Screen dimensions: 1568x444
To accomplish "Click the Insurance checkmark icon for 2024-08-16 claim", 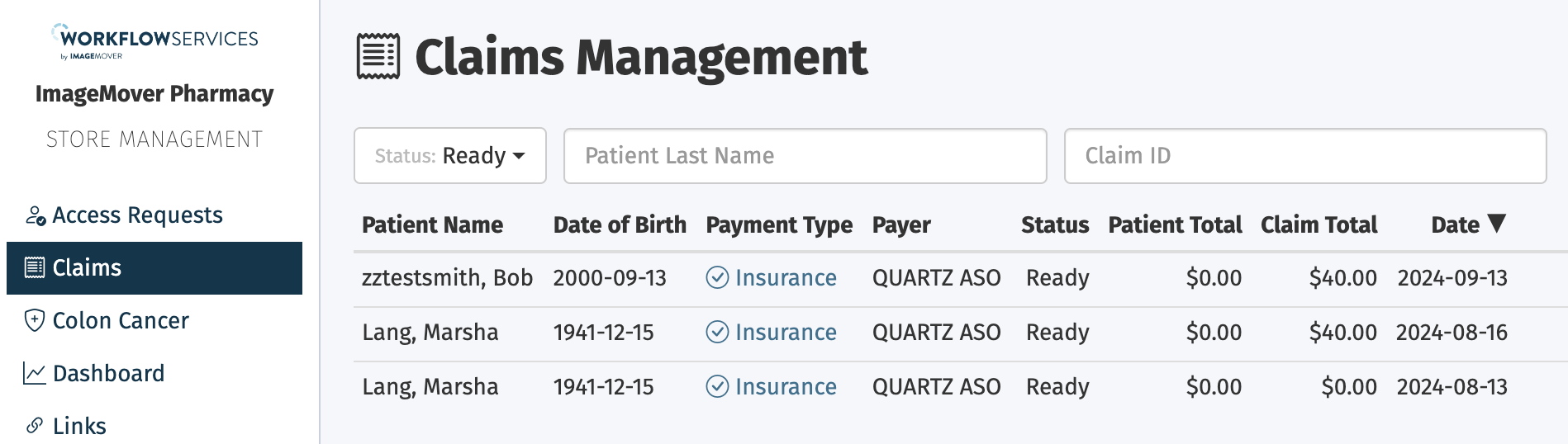I will [x=717, y=332].
